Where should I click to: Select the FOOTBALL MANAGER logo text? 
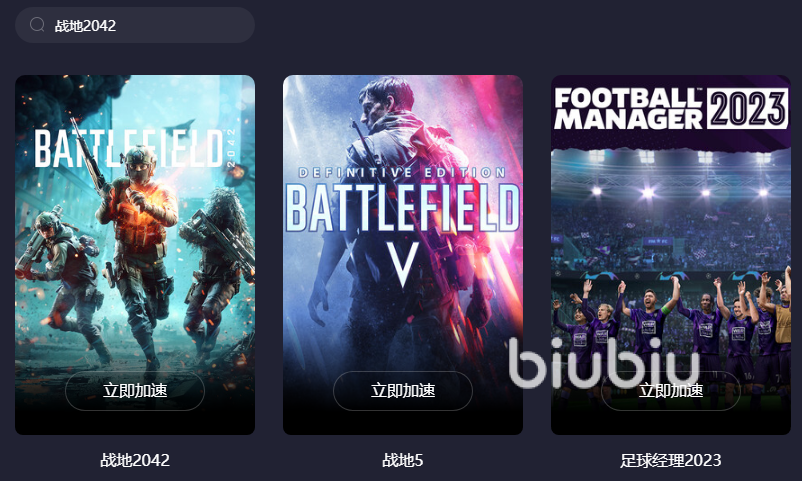[x=629, y=108]
